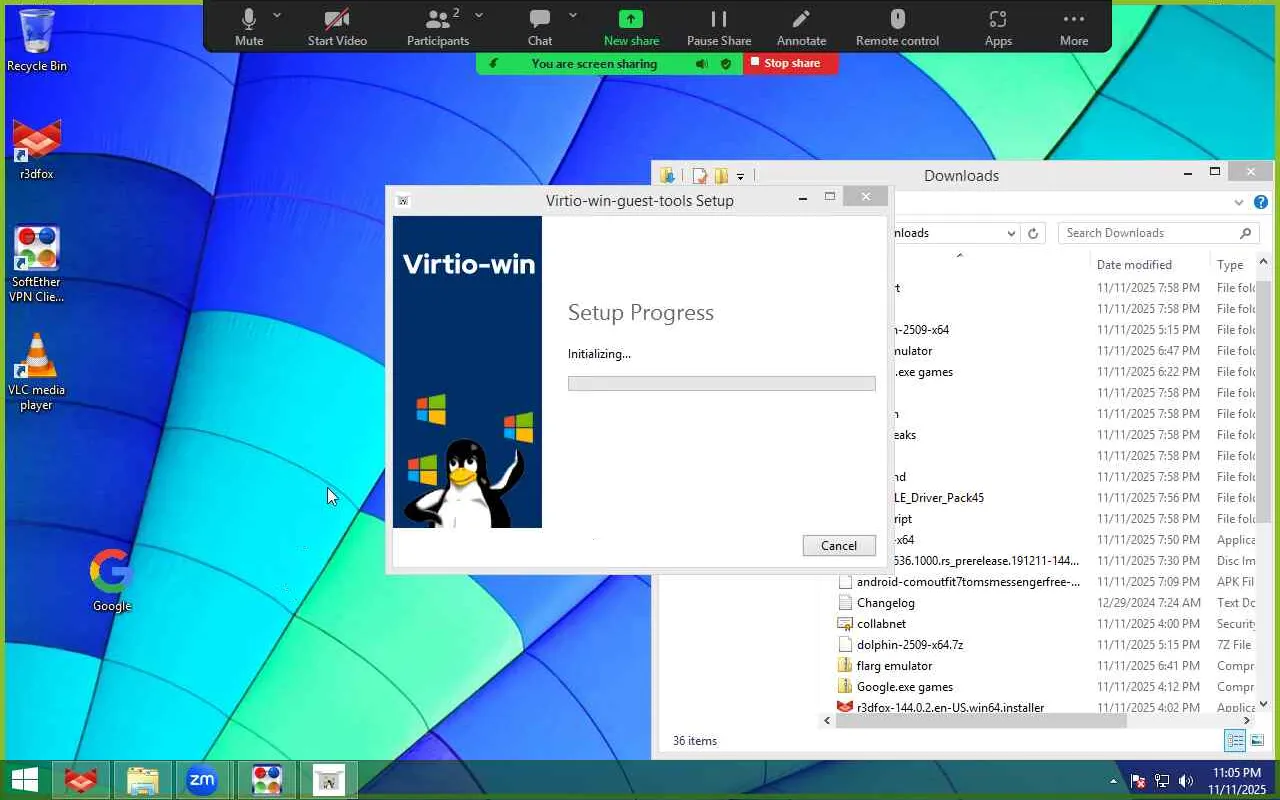The image size is (1280, 800).
Task: Open the Zoom Chat panel
Action: (540, 27)
